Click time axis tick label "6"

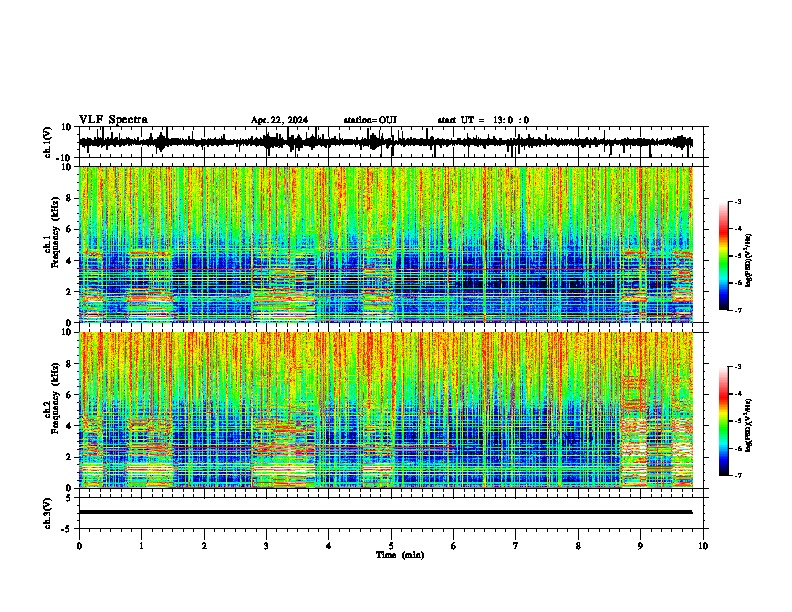click(454, 546)
